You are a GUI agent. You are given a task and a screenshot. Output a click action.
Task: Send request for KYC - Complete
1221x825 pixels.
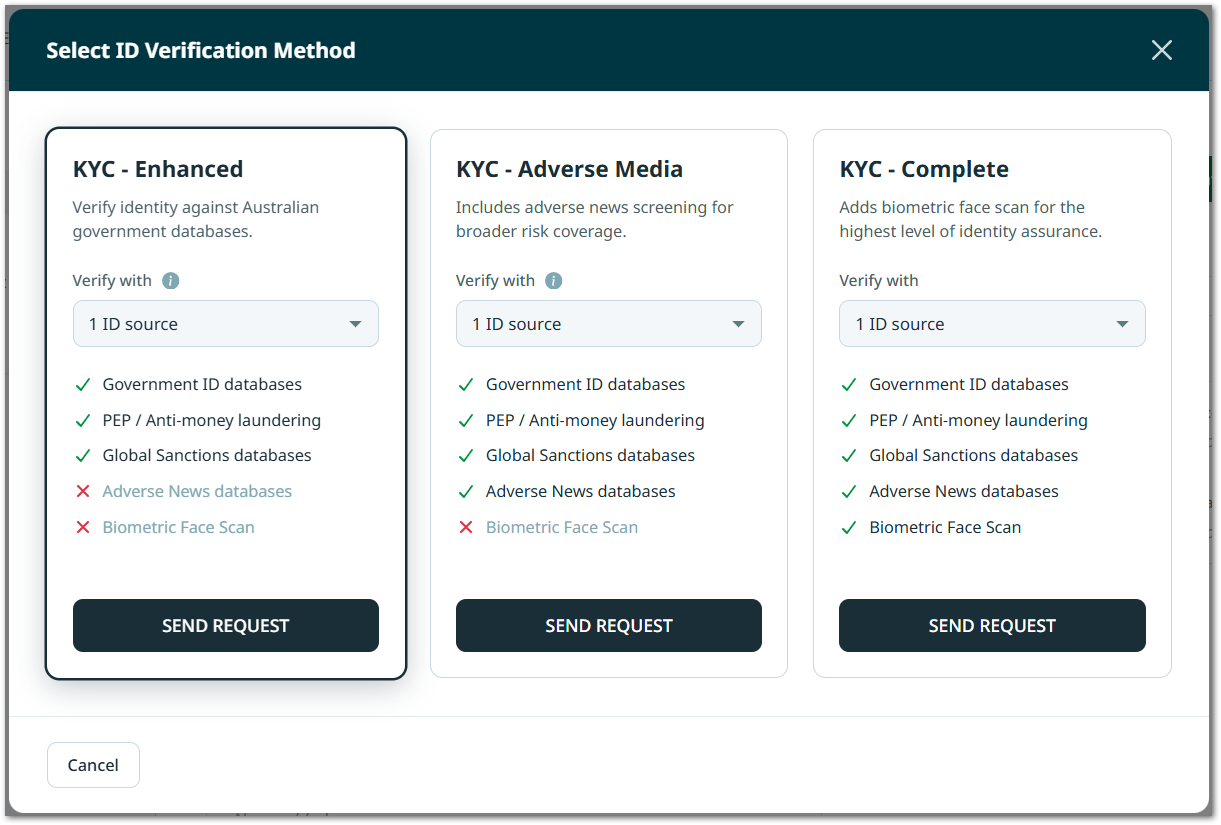click(x=992, y=626)
